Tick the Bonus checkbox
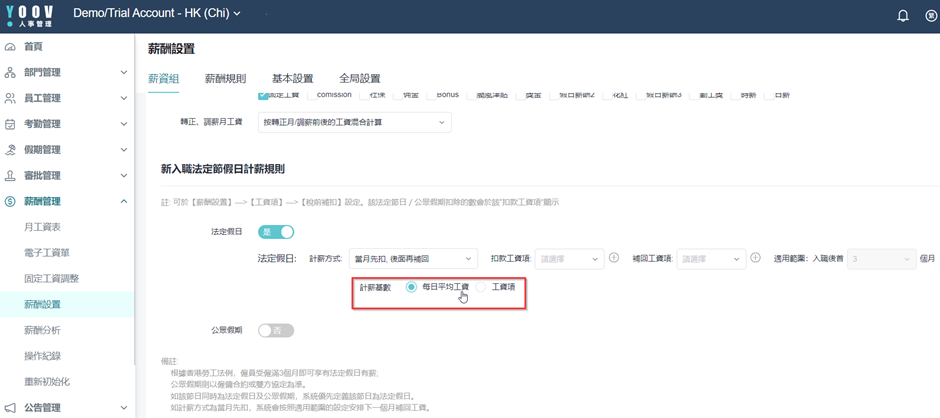 pos(430,95)
